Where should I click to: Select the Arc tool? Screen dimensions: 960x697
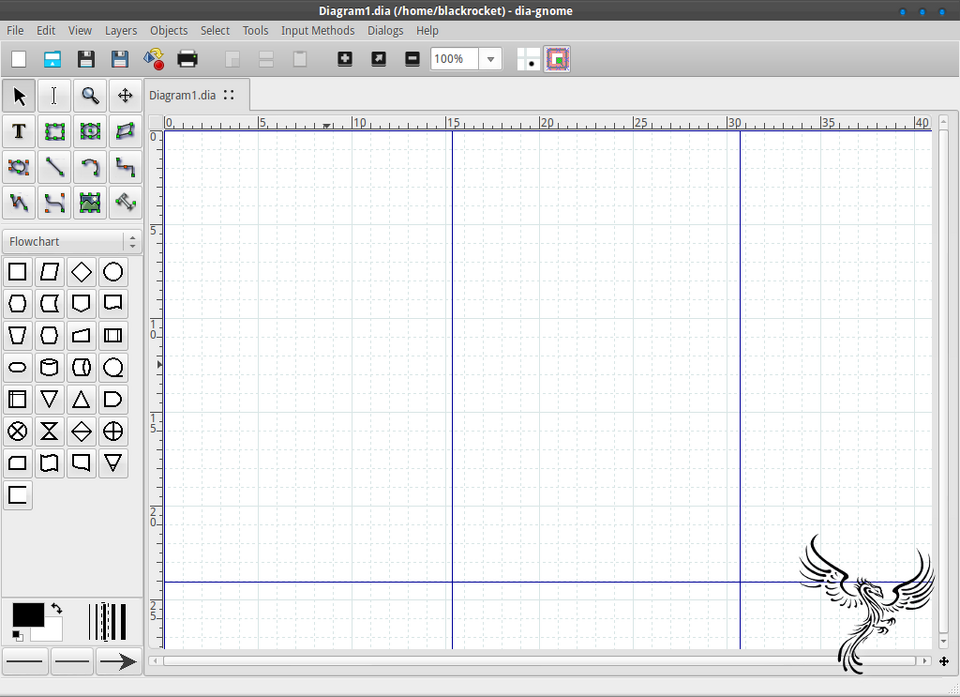pos(90,167)
